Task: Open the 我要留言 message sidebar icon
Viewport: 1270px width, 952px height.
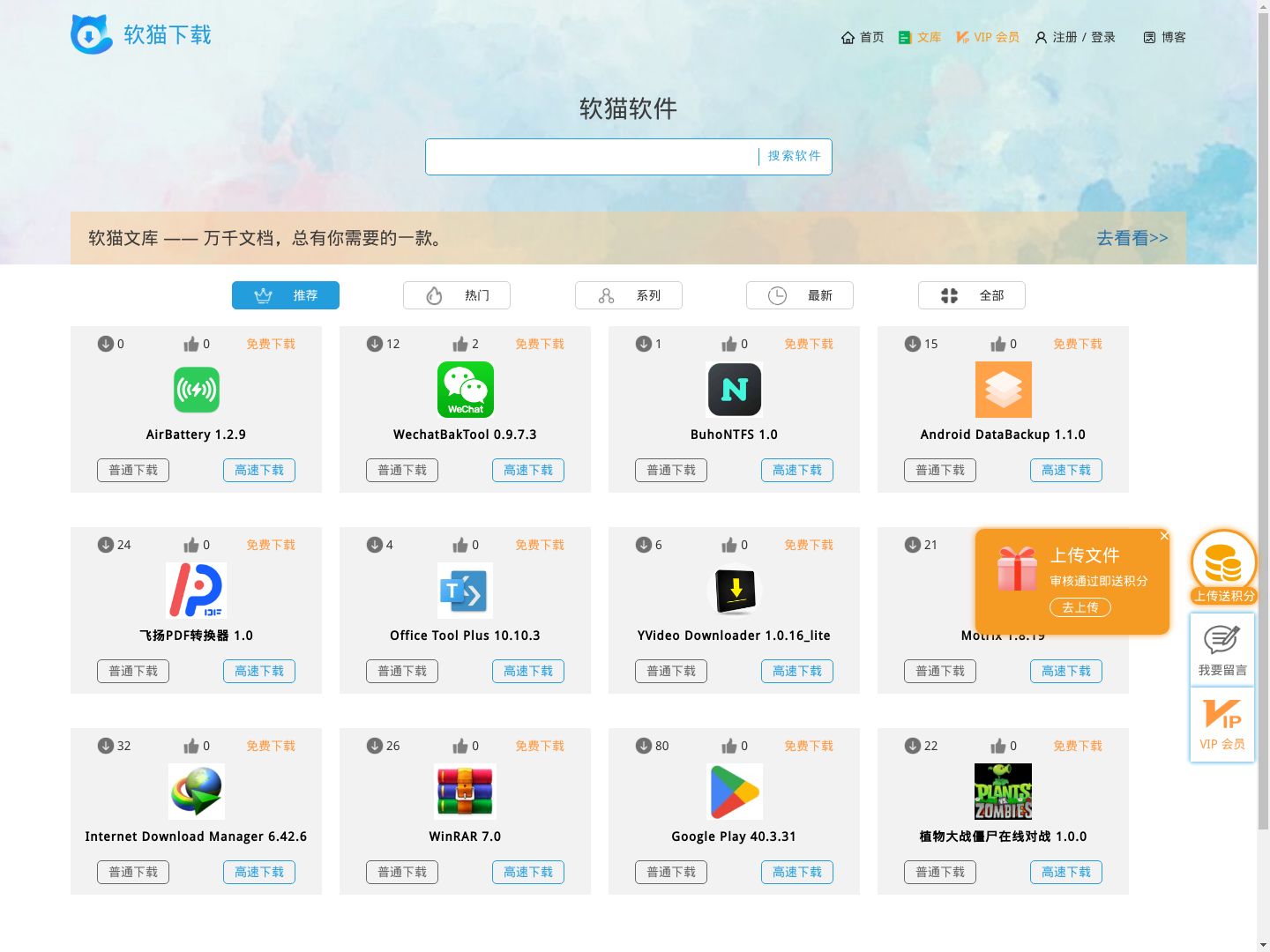Action: [1222, 651]
